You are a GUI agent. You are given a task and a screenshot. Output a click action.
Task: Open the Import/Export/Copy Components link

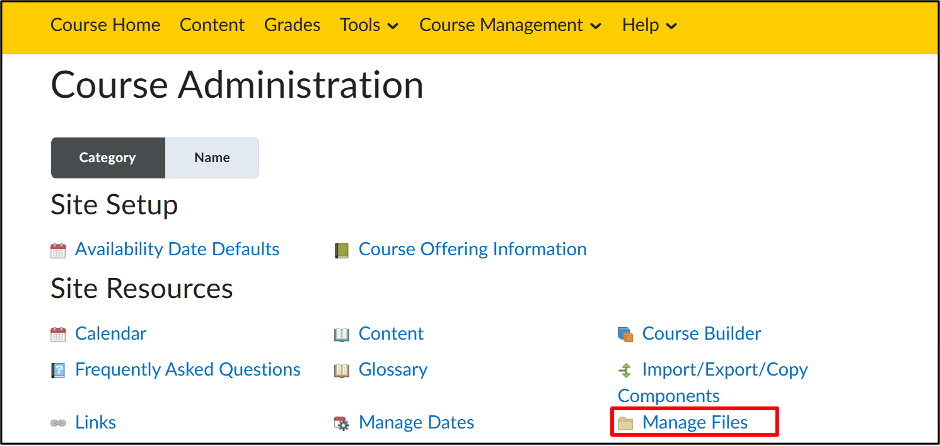[x=724, y=370]
